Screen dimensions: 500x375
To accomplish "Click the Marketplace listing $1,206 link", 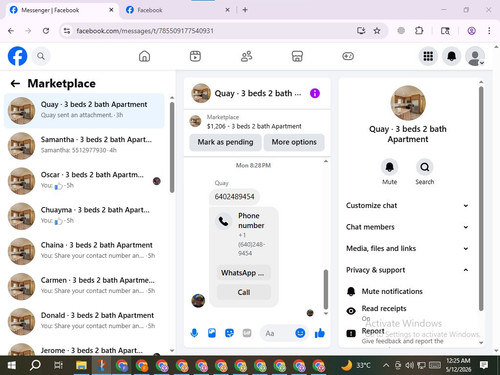I will 254,126.
